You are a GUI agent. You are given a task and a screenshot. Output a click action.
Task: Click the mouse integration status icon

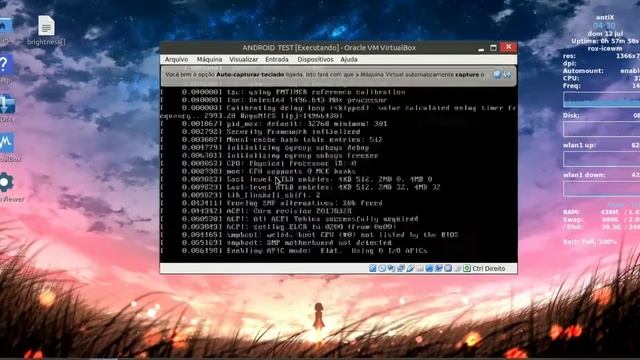tap(457, 268)
